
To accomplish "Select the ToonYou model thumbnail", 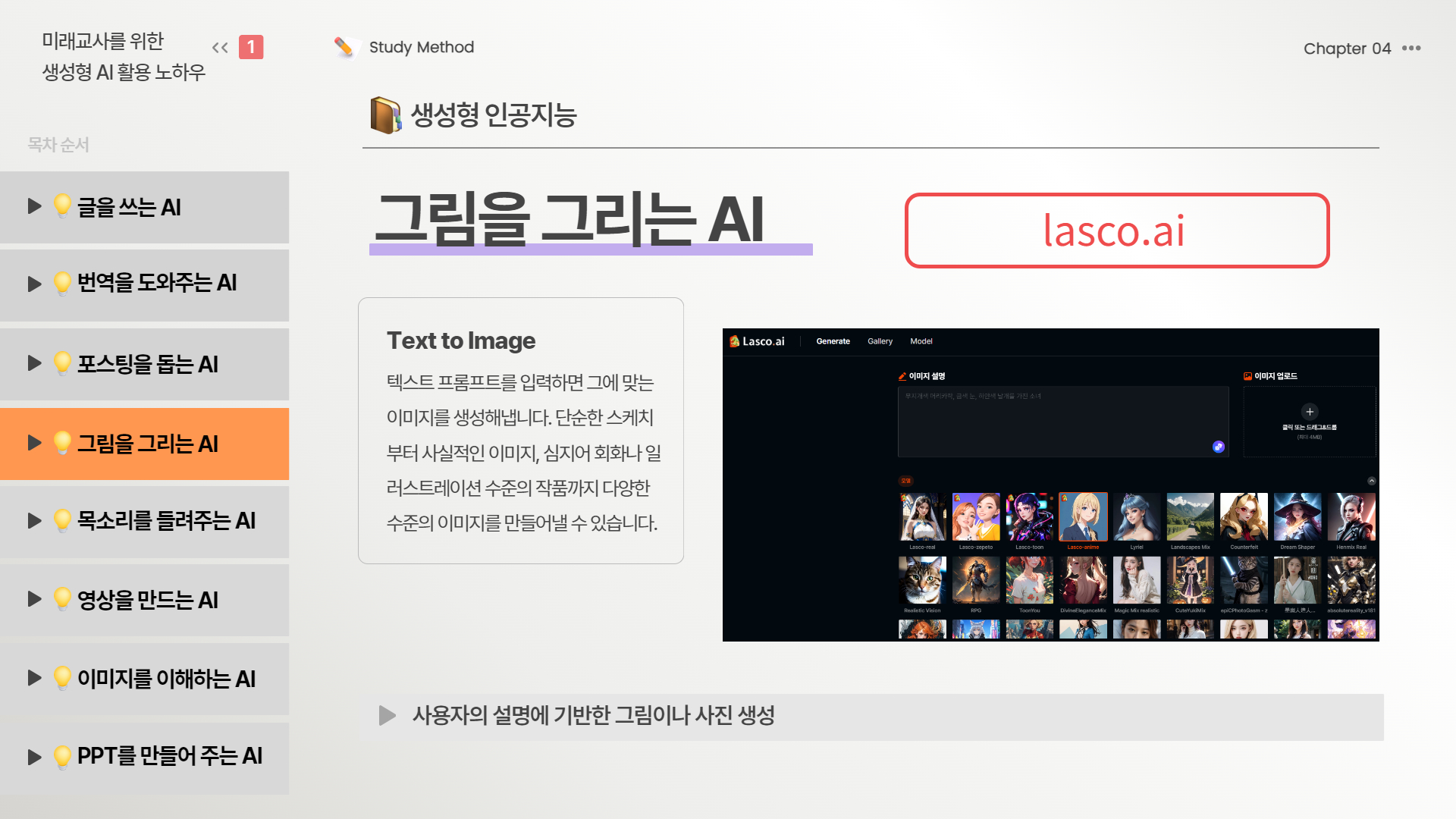I will point(1029,580).
